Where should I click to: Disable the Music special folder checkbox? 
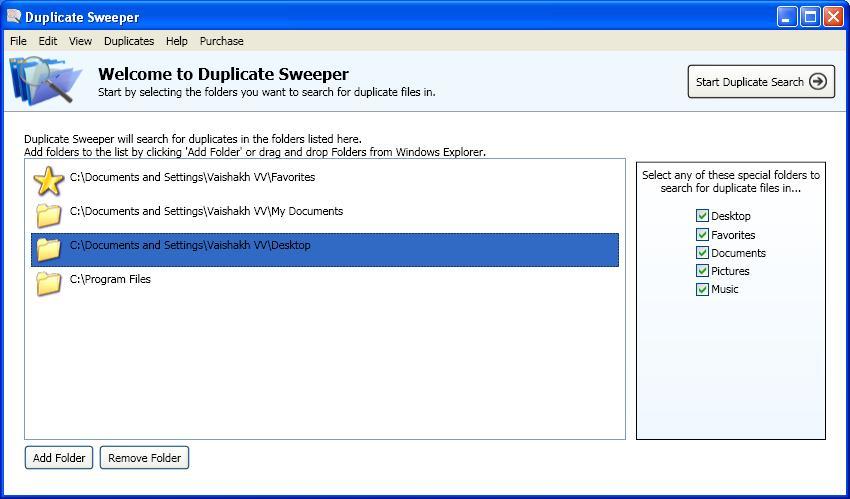coord(702,289)
